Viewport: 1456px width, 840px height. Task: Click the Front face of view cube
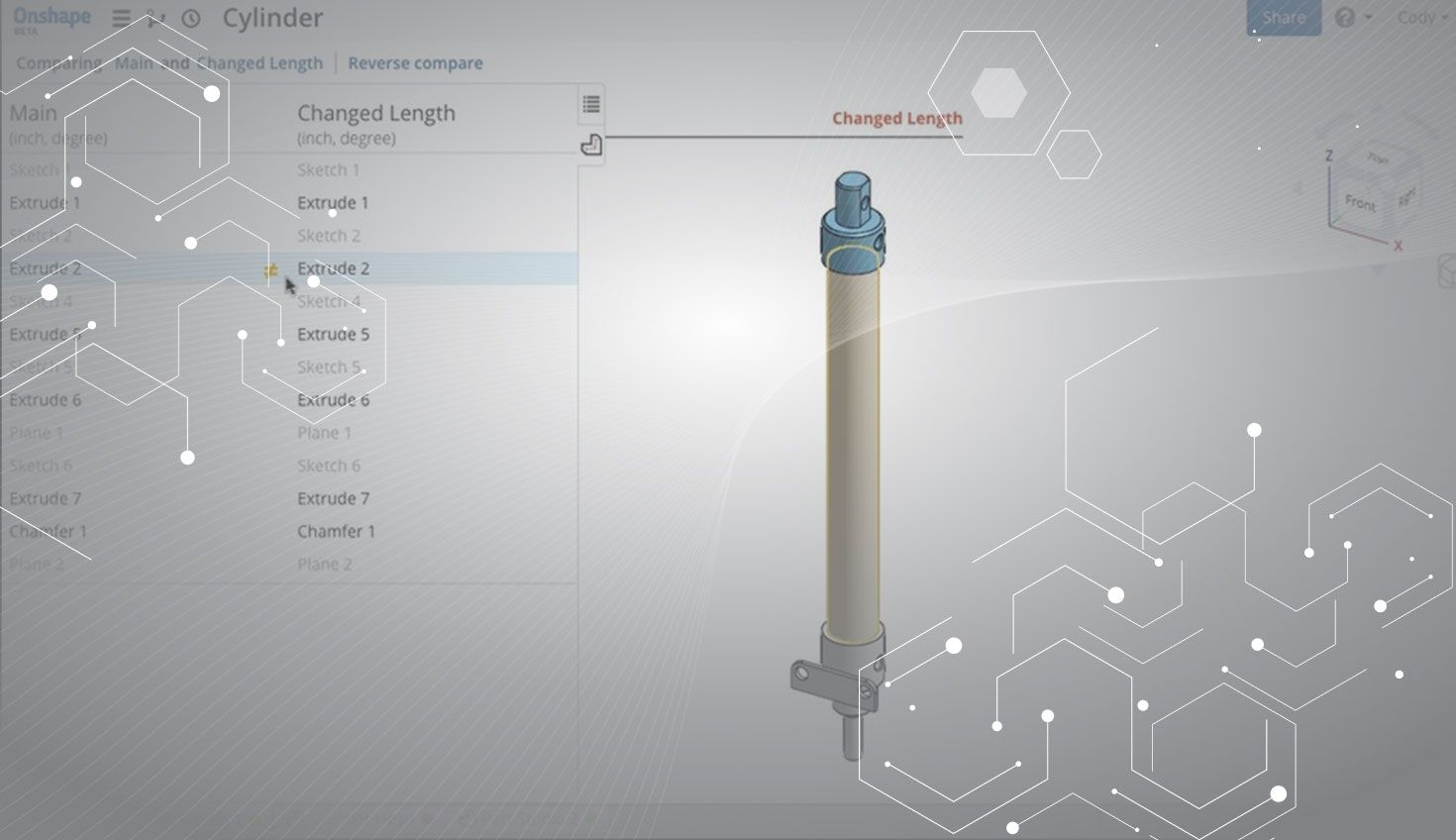1360,203
